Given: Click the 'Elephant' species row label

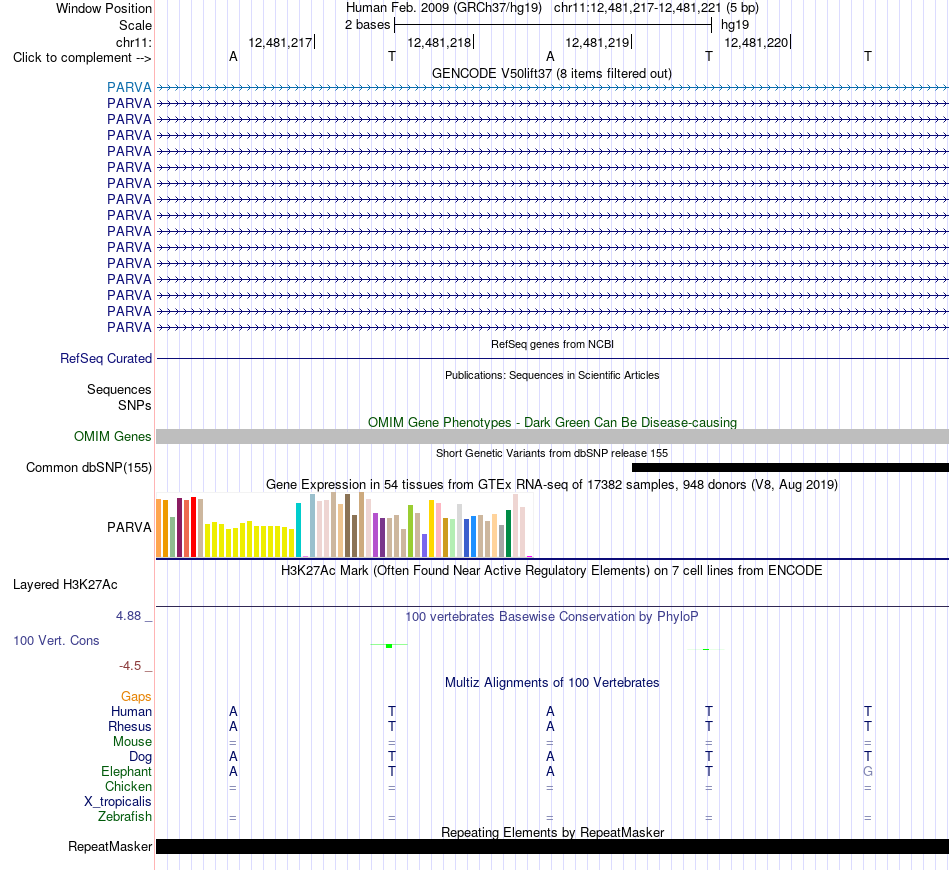Looking at the screenshot, I should point(126,771).
